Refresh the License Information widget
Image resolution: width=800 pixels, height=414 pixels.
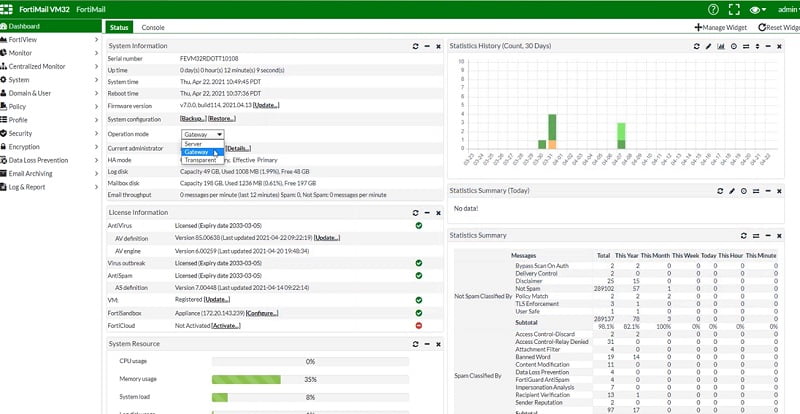coord(415,213)
